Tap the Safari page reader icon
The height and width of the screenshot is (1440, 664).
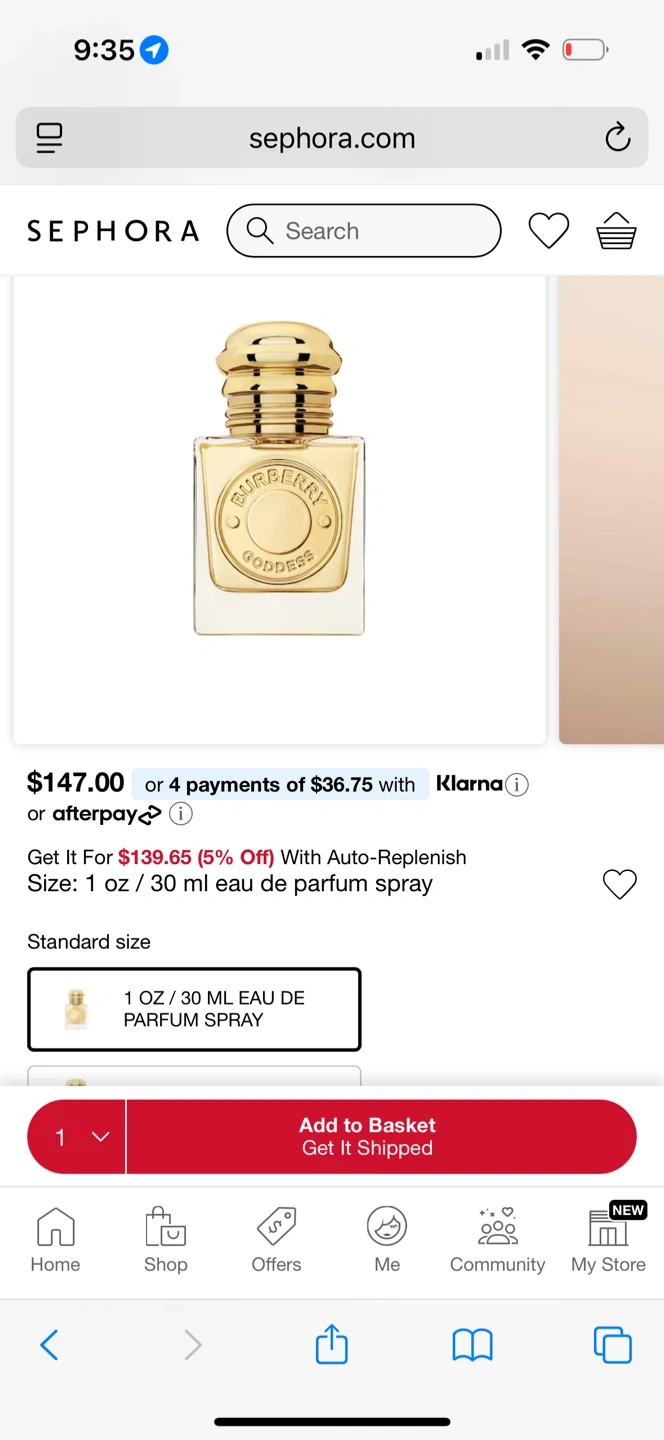(49, 138)
